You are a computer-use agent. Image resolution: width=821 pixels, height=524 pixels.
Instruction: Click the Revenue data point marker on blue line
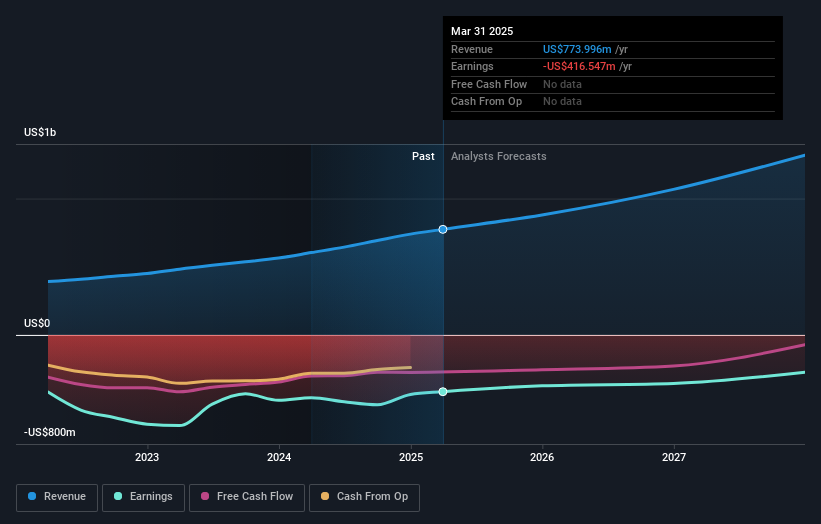coord(443,229)
